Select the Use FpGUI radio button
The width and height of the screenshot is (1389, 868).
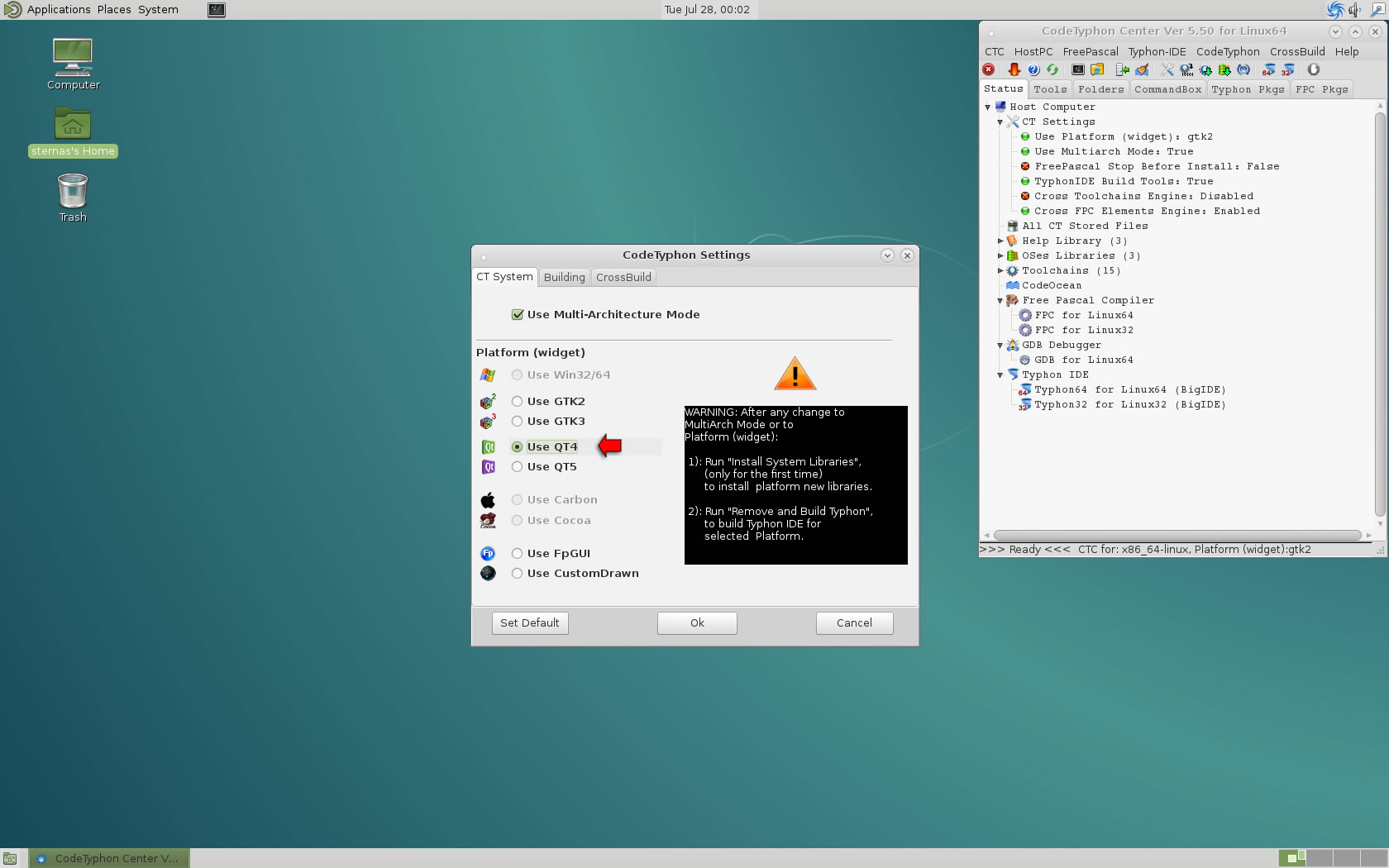pyautogui.click(x=517, y=553)
